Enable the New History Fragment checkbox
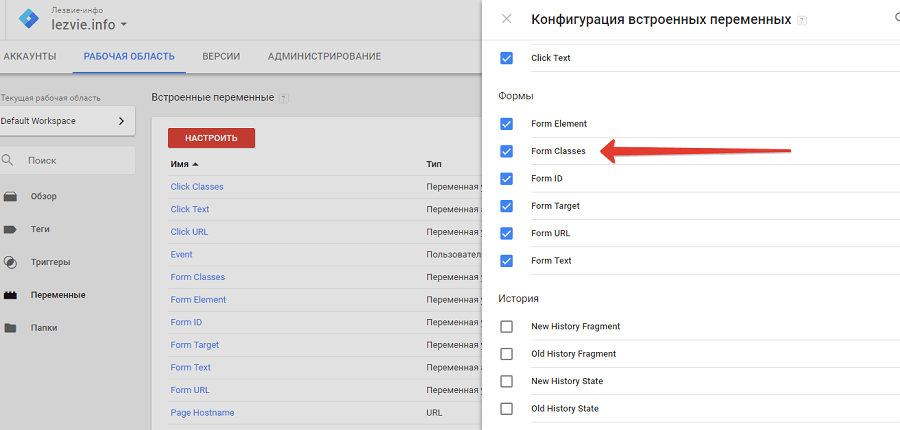This screenshot has width=900, height=430. [507, 326]
